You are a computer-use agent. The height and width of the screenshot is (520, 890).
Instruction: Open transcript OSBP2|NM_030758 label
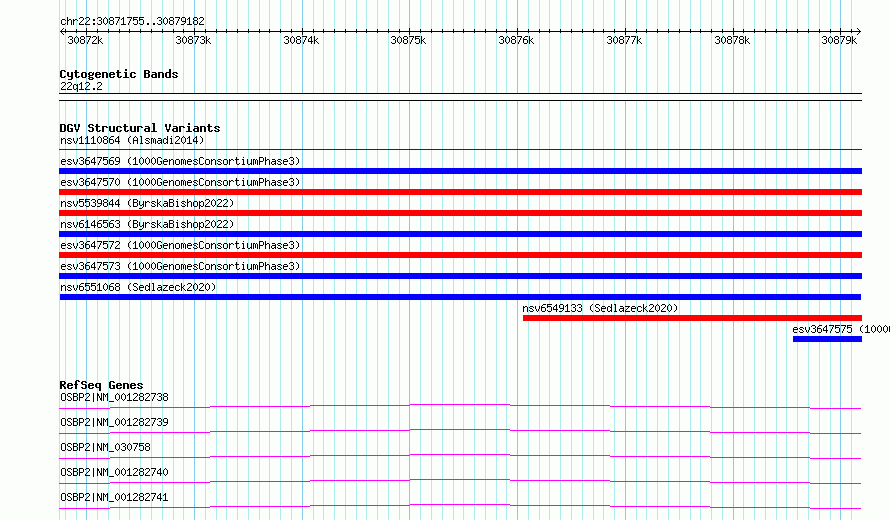(x=106, y=447)
